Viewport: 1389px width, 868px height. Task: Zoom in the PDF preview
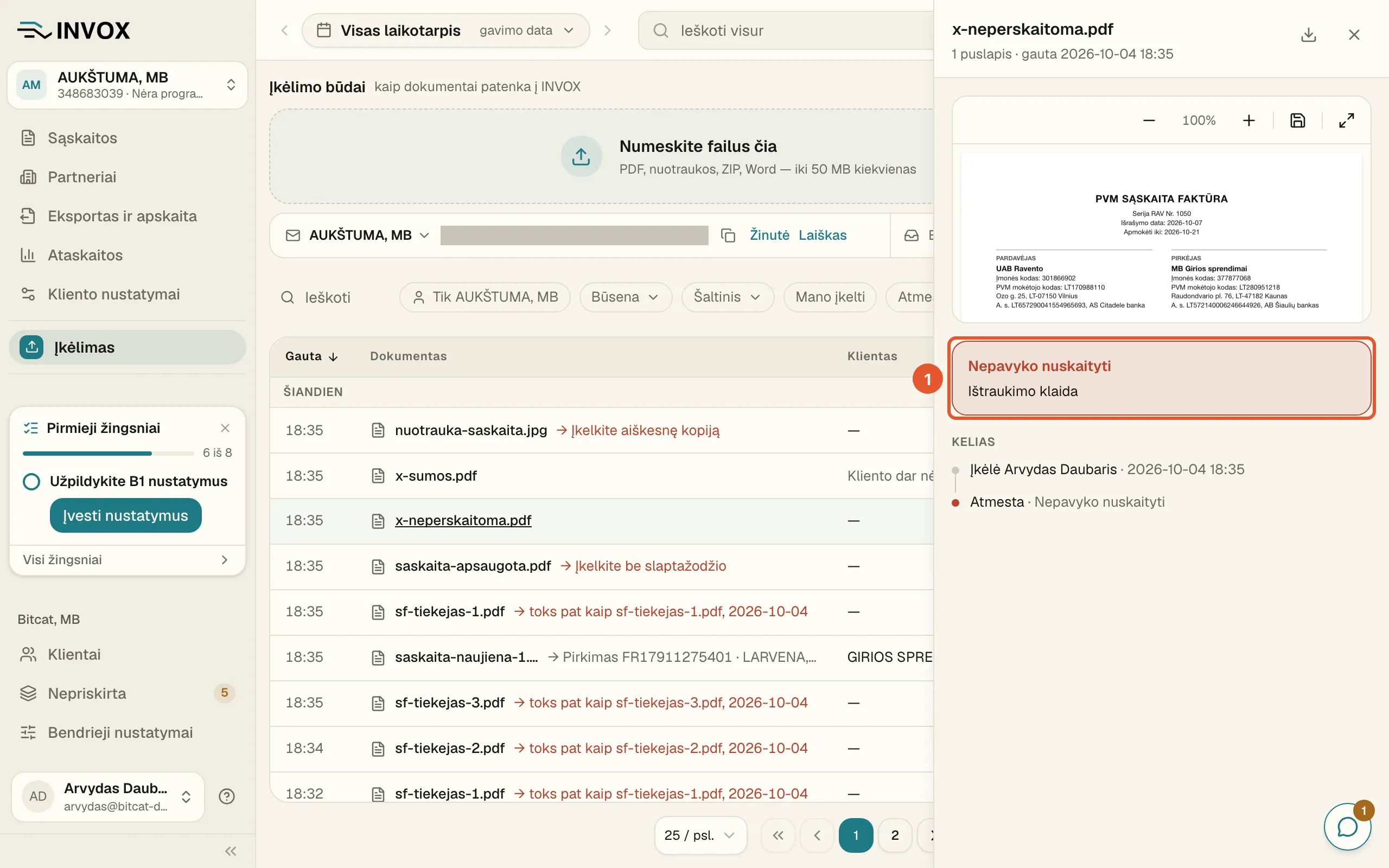pyautogui.click(x=1248, y=120)
